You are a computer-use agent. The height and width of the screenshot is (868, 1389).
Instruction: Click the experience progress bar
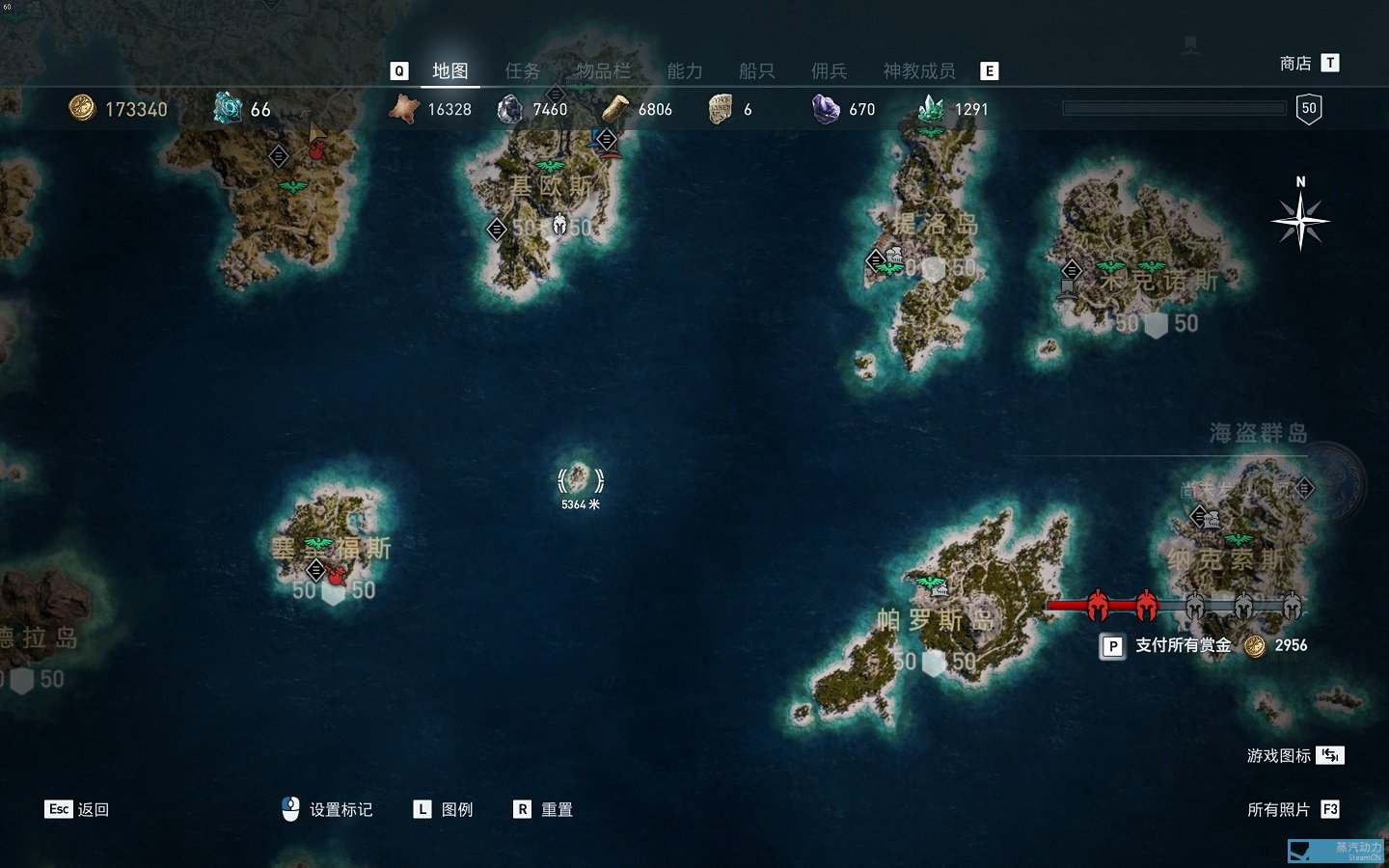tap(1174, 108)
